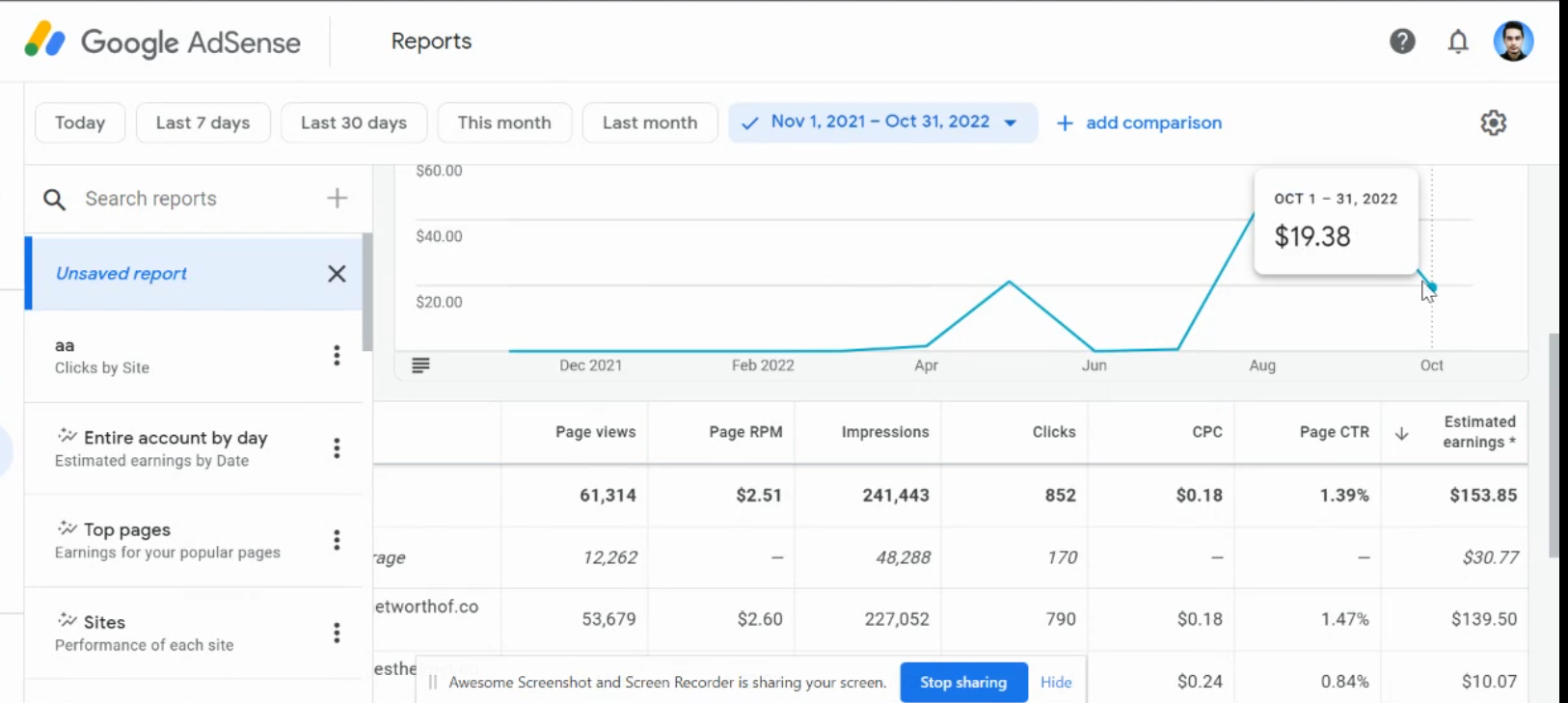Screen dimensions: 1568x703
Task: Sort by Clicks column
Action: pos(1054,432)
